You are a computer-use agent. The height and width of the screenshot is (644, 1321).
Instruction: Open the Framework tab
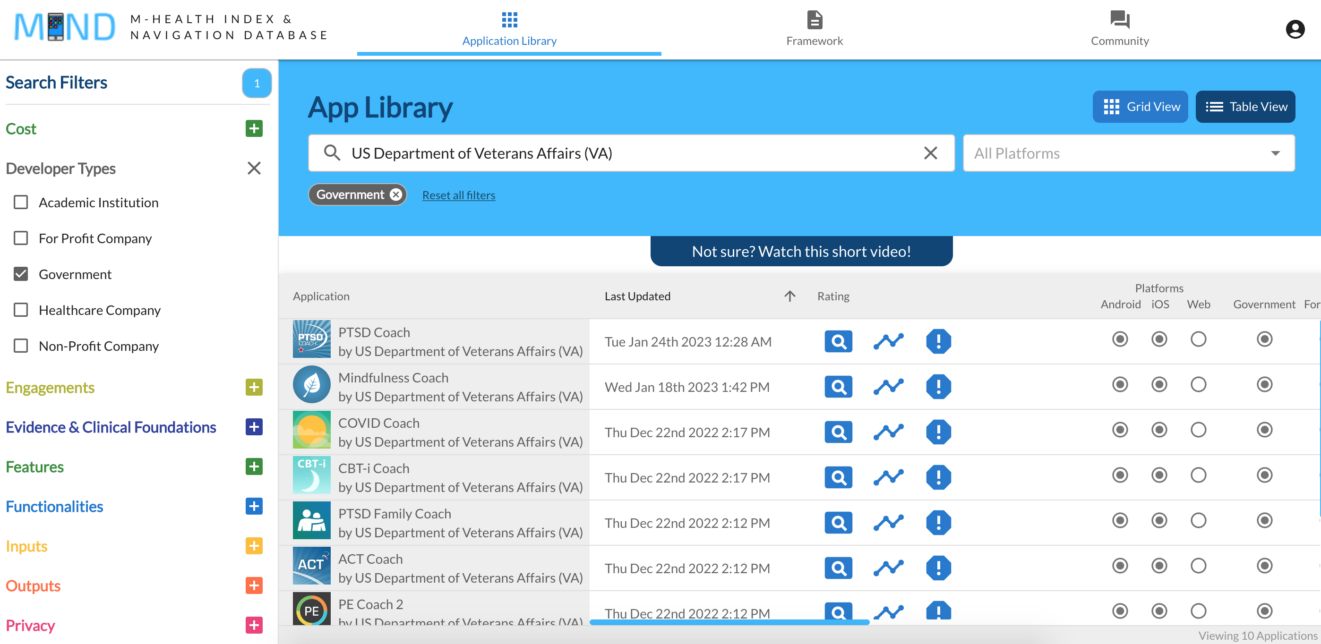[x=815, y=28]
